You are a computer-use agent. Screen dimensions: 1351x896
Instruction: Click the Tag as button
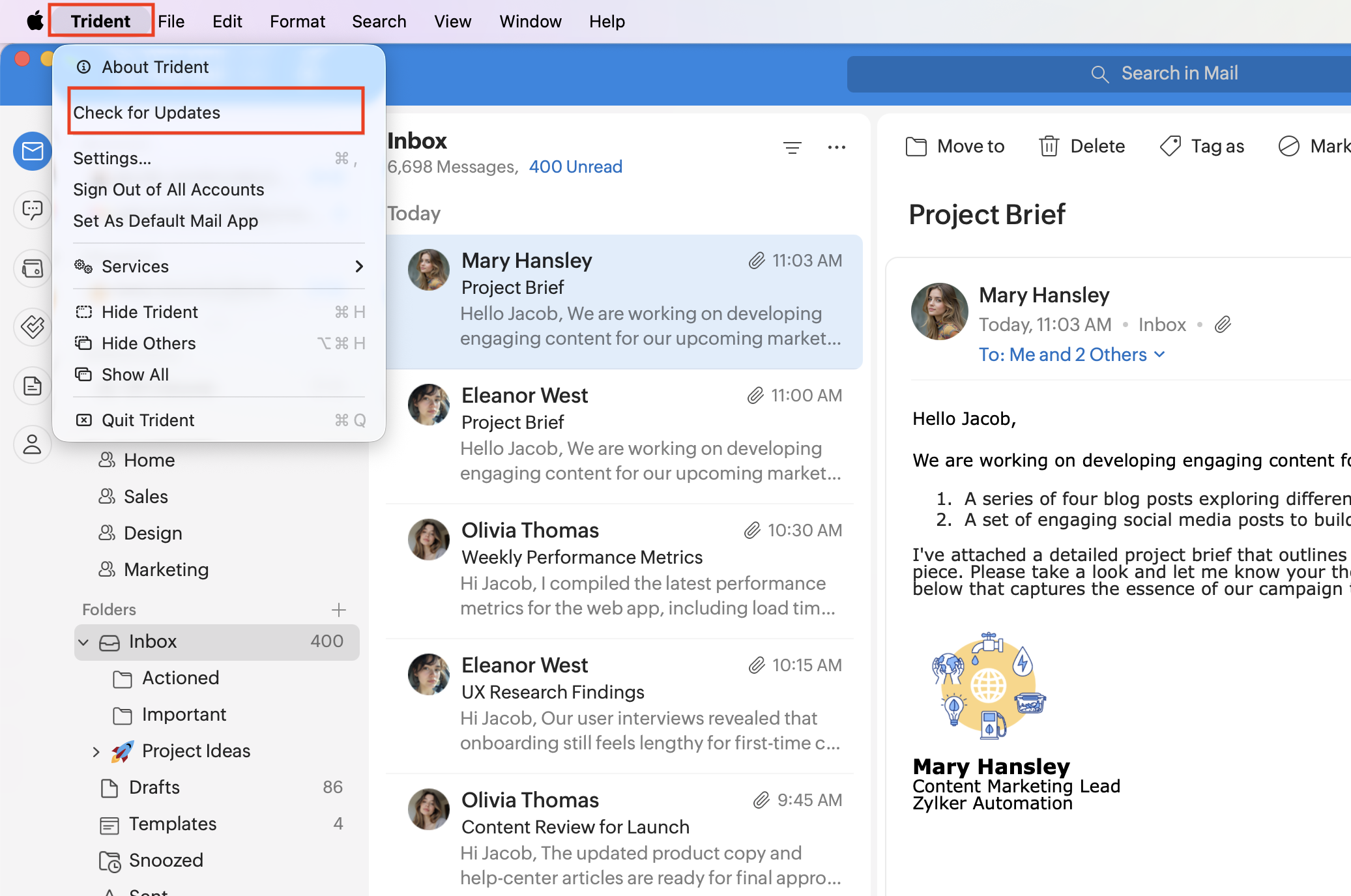(x=1202, y=147)
